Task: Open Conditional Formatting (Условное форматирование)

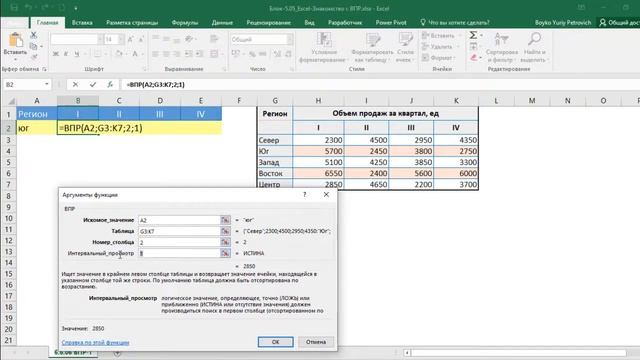Action: tap(323, 48)
